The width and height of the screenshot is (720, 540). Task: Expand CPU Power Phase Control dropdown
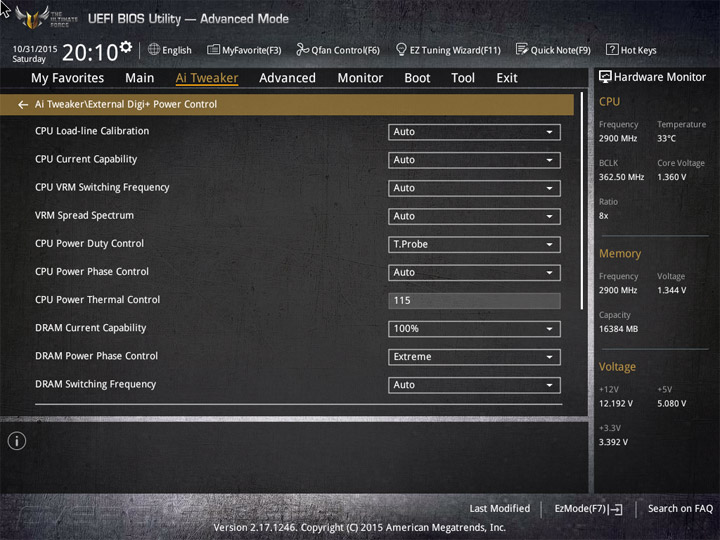(x=474, y=272)
